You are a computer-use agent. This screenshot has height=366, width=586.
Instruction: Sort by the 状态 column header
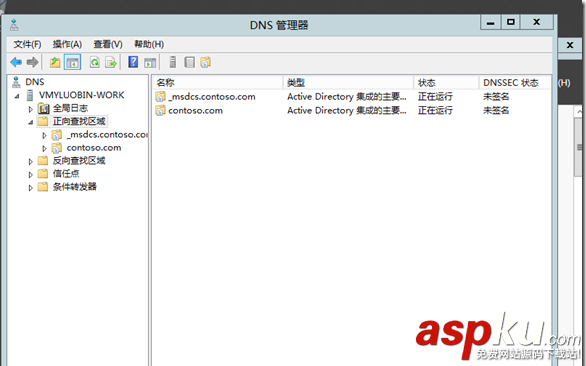pyautogui.click(x=446, y=83)
